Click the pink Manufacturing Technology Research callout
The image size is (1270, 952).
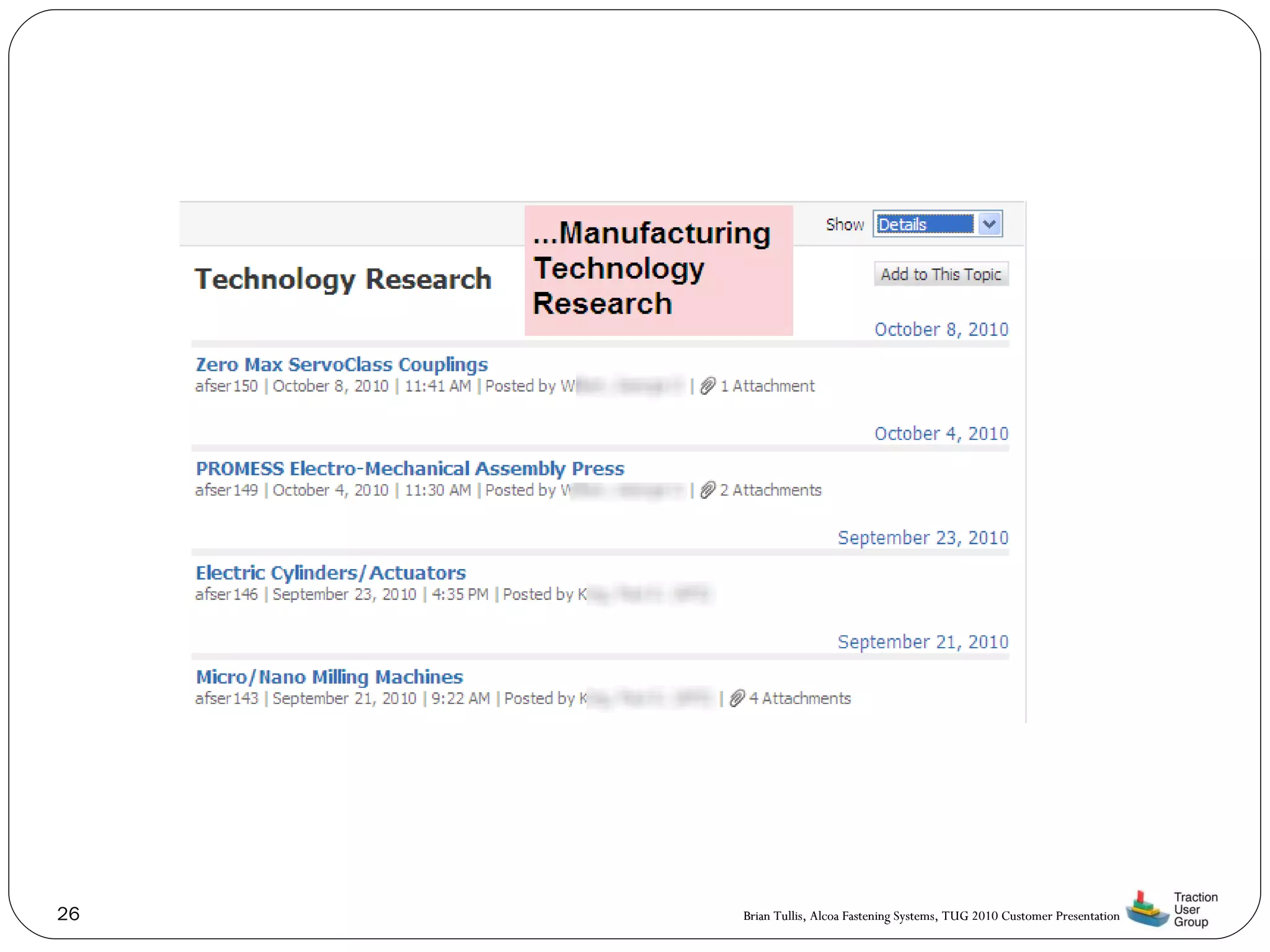(x=659, y=270)
